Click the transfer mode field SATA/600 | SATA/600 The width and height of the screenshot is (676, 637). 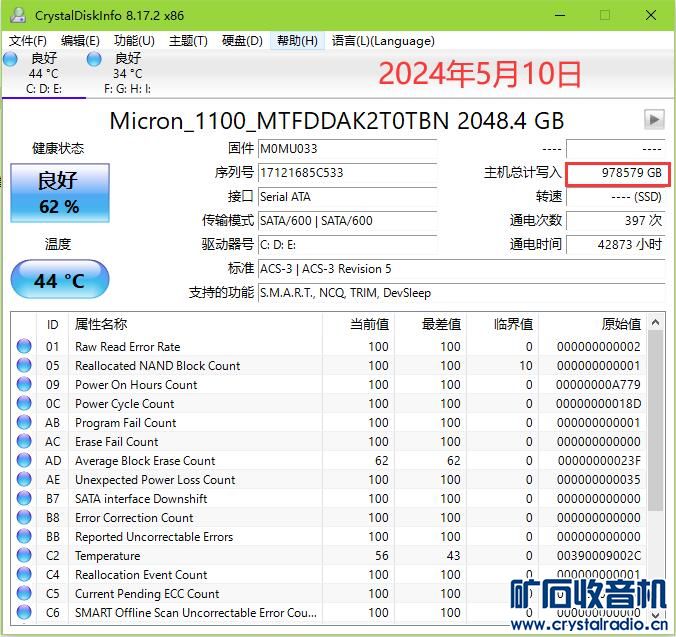click(347, 221)
